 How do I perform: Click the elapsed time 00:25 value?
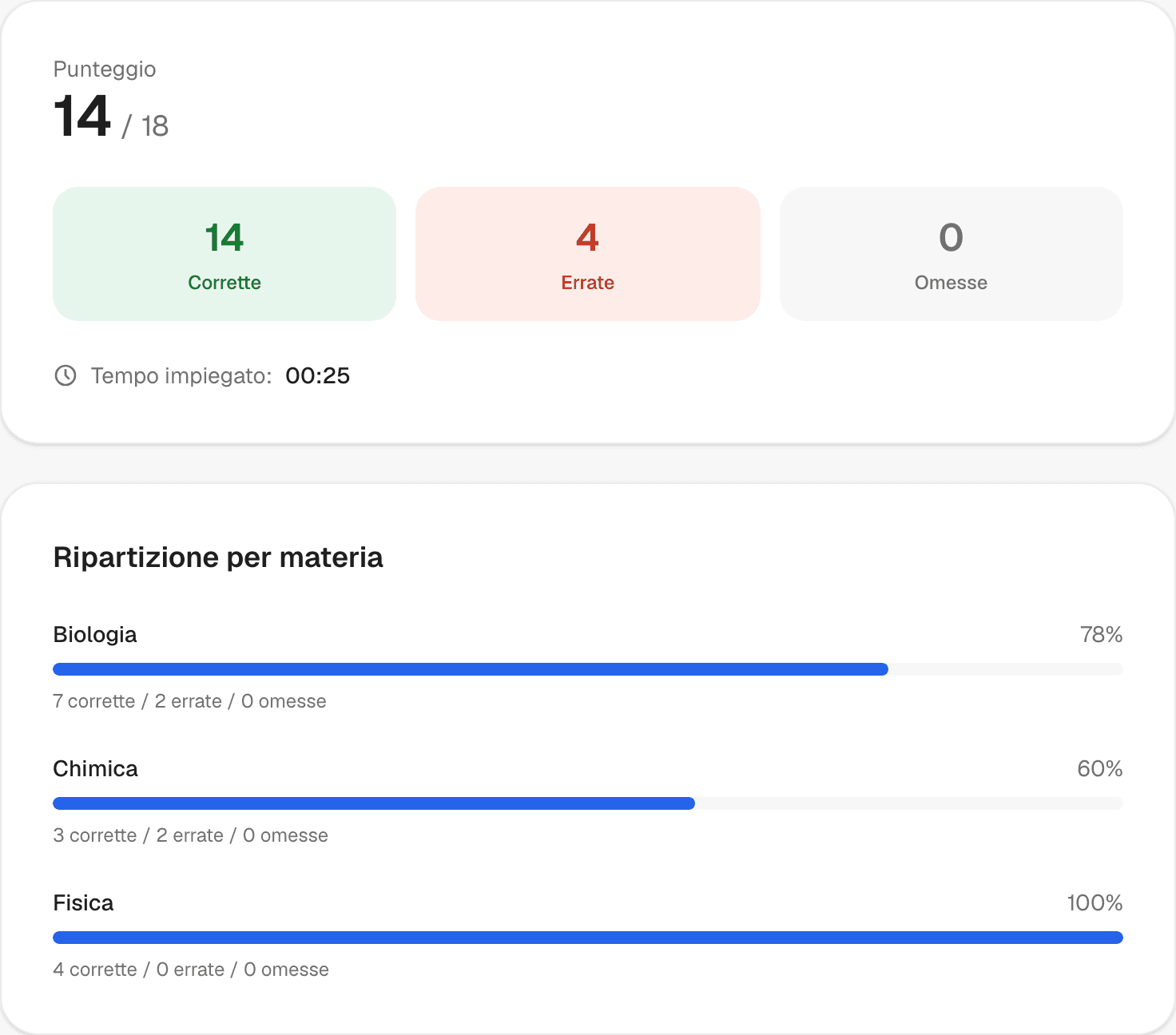(318, 376)
